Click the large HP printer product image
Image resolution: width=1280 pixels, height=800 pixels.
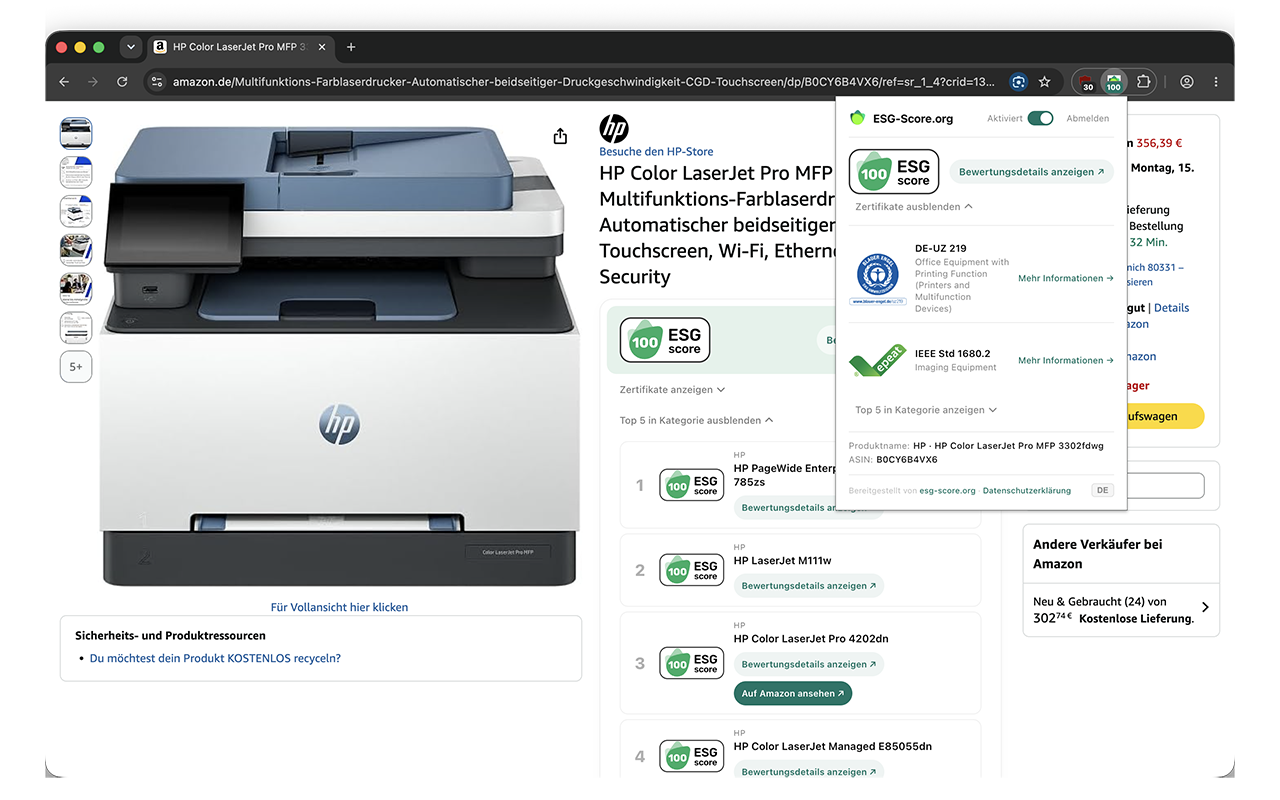pos(339,355)
